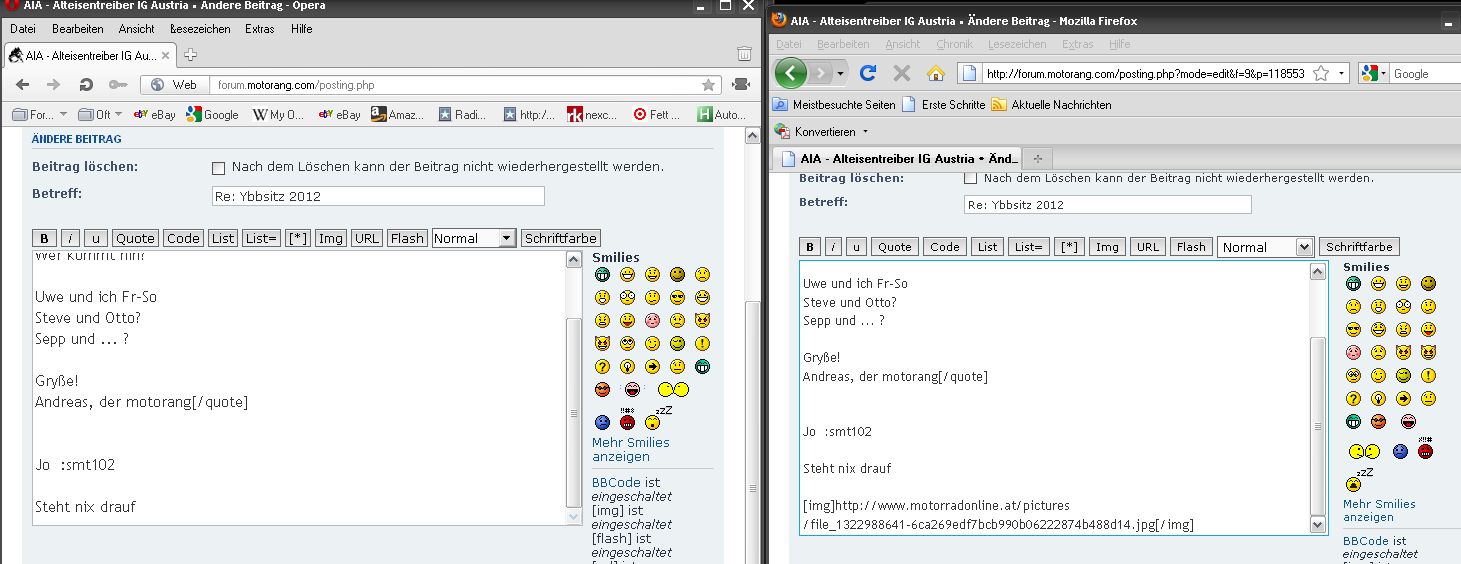Open Aktuelle Nachrichten feed bookmark in Firefox
Viewport: 1461px width, 564px height.
pos(1051,104)
